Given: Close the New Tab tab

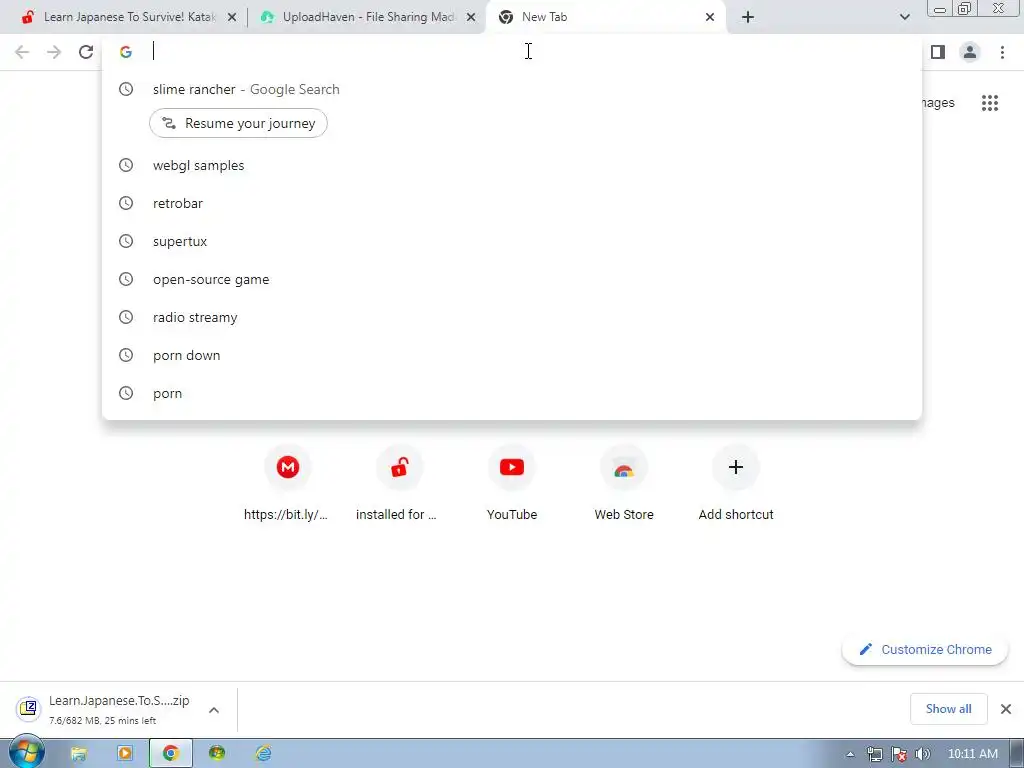Looking at the screenshot, I should point(710,17).
